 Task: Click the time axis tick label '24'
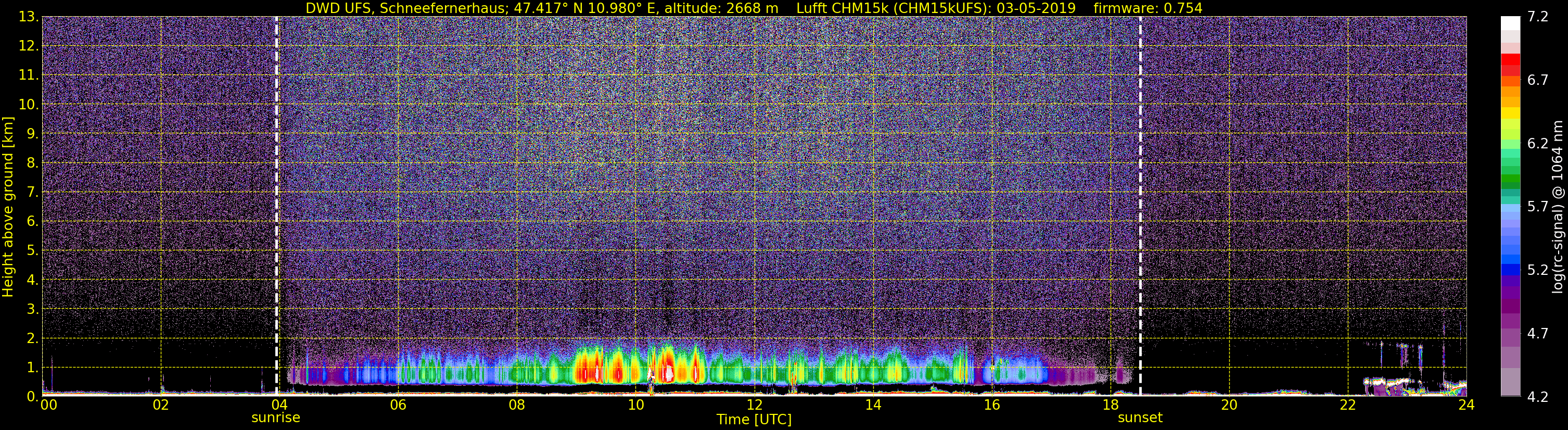(1467, 405)
